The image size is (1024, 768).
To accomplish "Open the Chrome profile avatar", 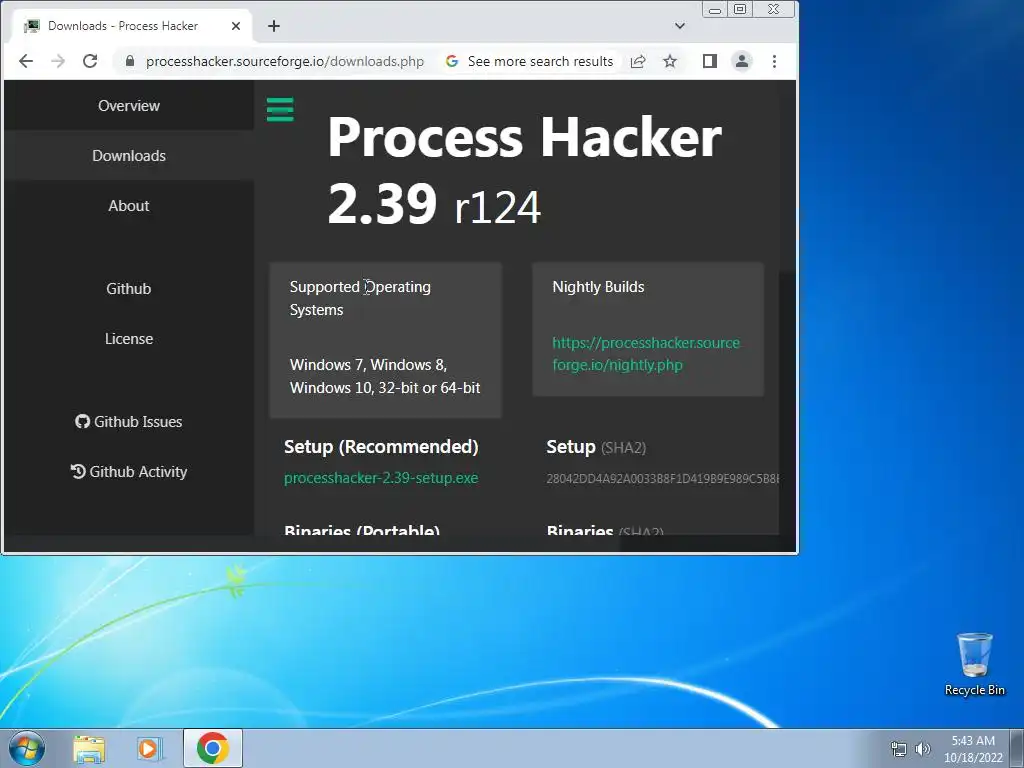I will click(x=742, y=61).
